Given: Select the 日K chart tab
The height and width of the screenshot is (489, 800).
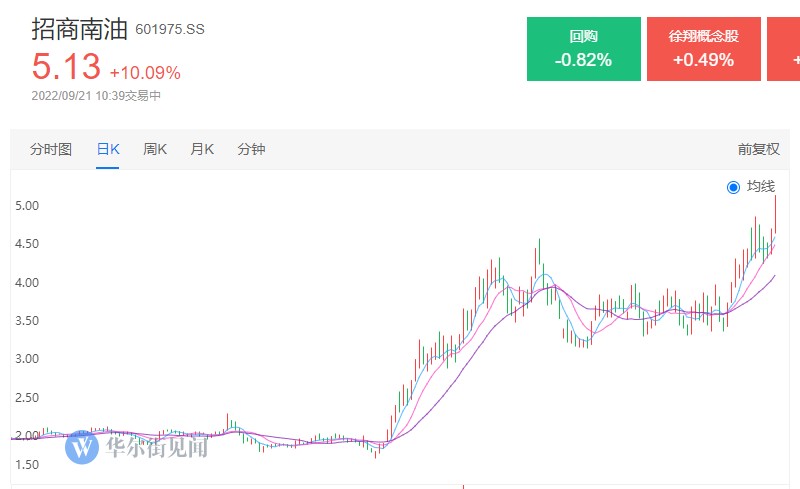Looking at the screenshot, I should pos(108,150).
